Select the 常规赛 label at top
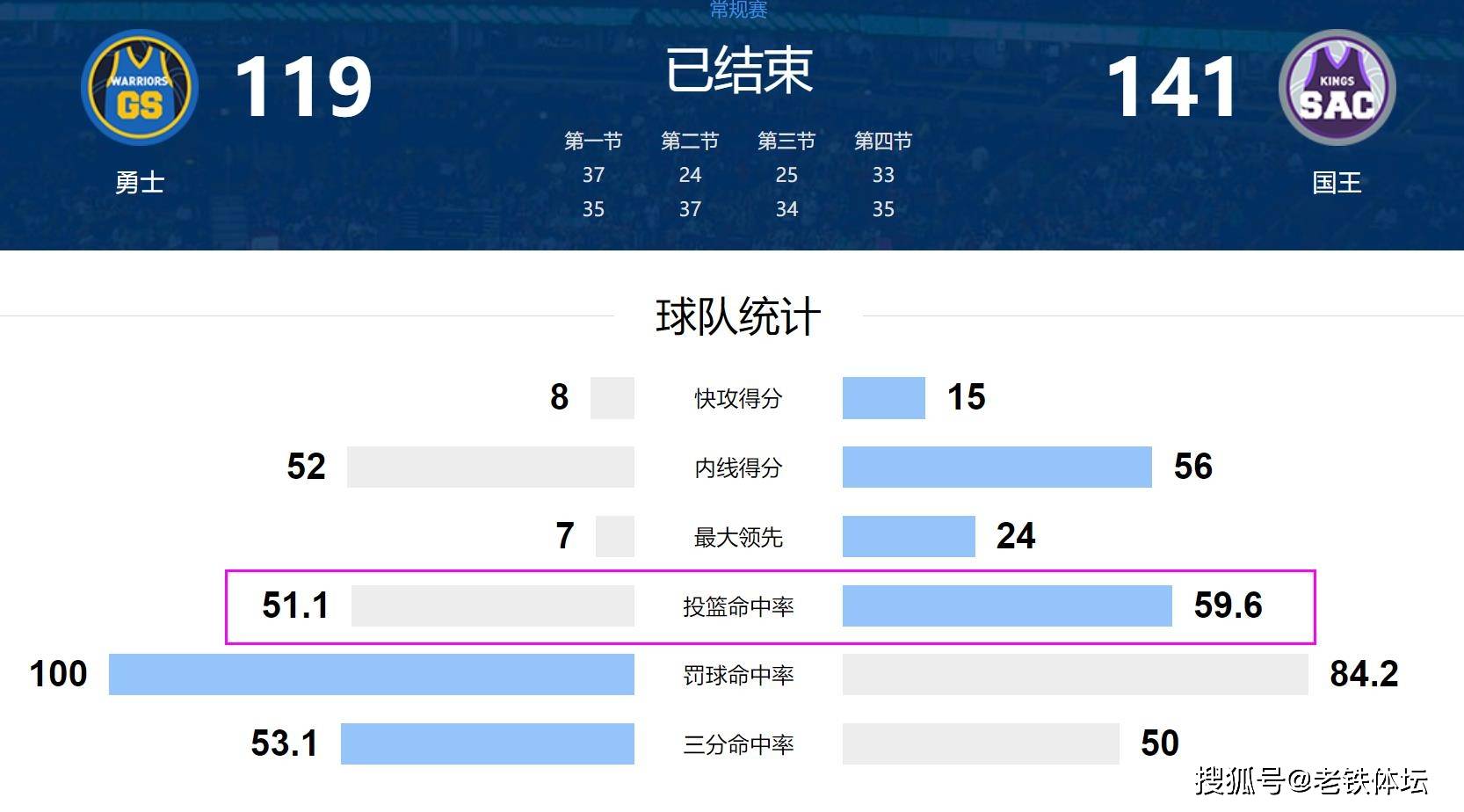Viewport: 1464px width, 812px height. (738, 10)
